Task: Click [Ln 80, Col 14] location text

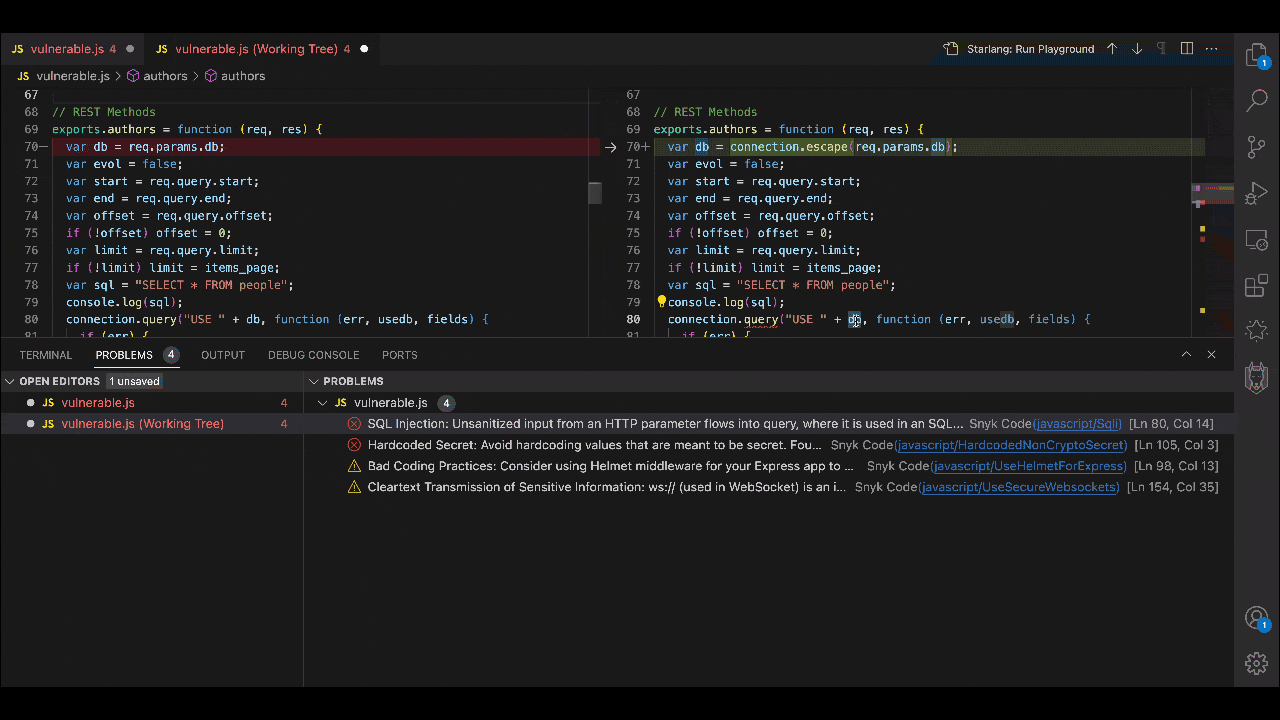Action: pyautogui.click(x=1171, y=424)
